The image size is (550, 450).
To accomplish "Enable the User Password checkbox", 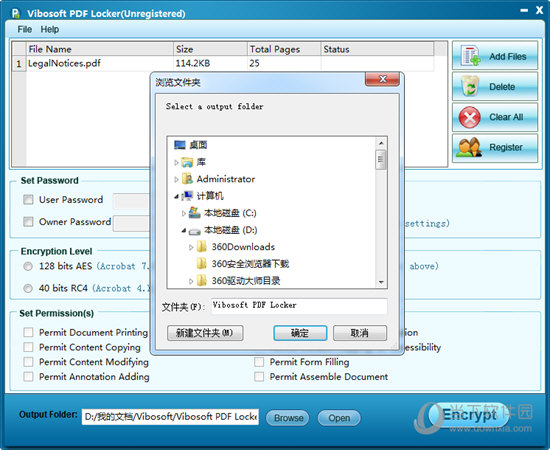I will click(28, 200).
